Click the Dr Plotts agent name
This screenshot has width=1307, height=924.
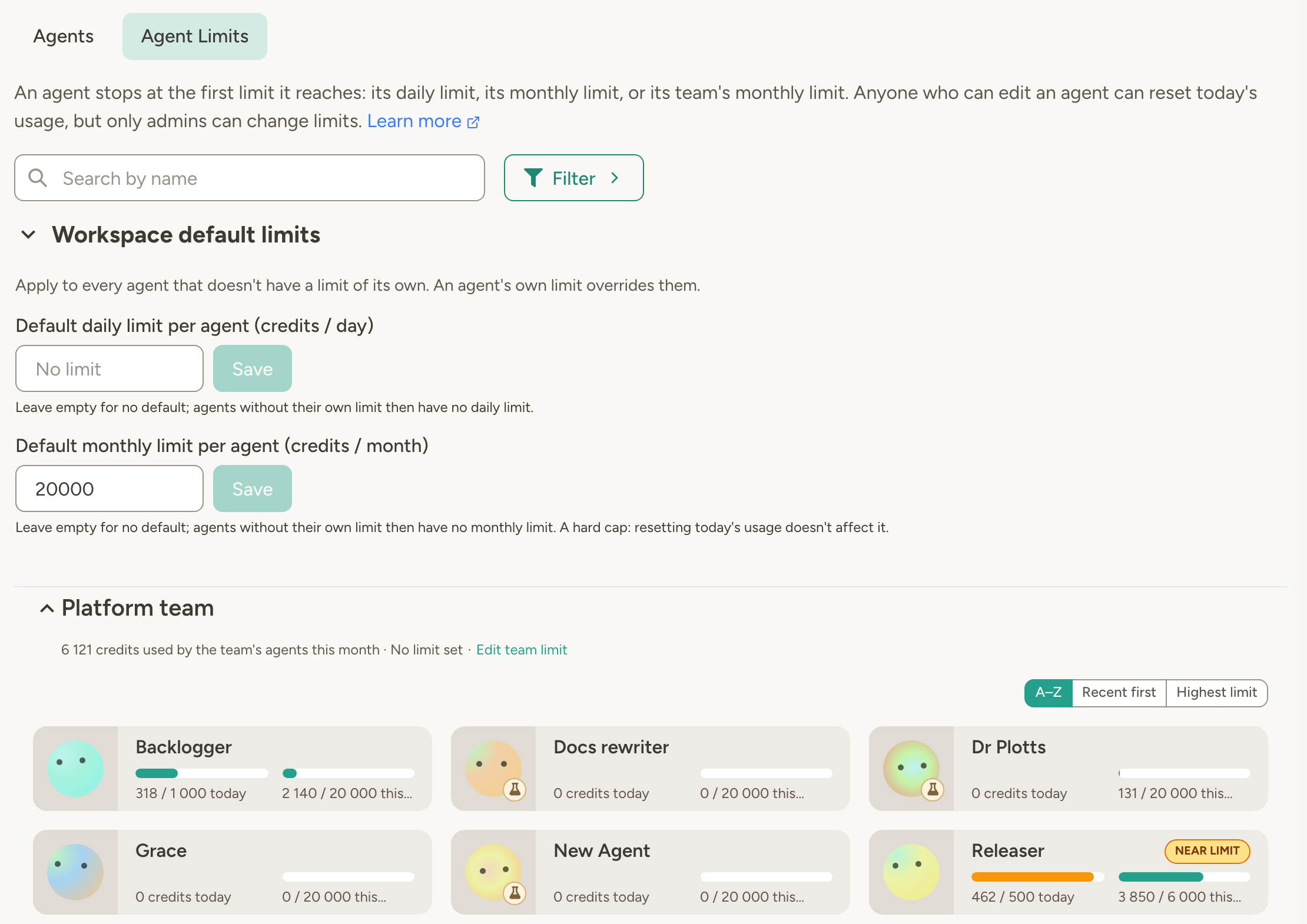(x=1009, y=747)
